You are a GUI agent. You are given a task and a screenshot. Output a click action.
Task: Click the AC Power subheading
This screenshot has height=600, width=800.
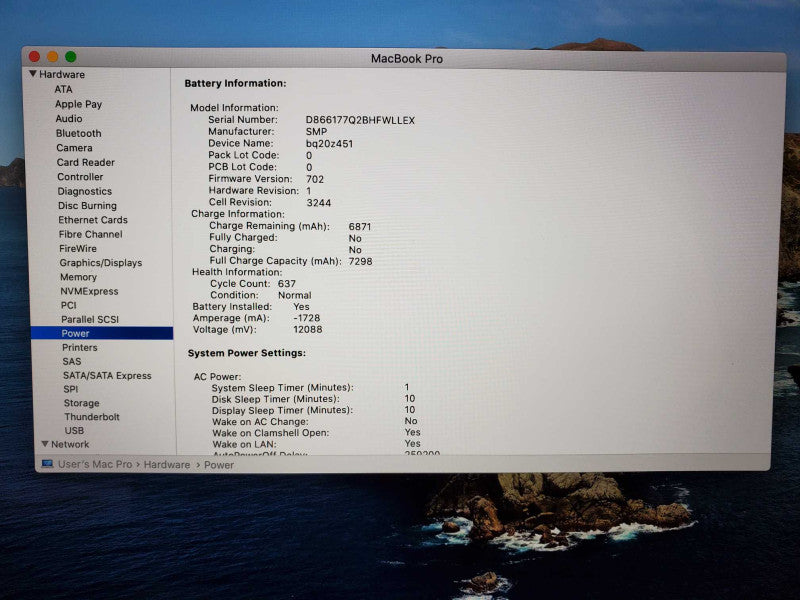click(217, 377)
